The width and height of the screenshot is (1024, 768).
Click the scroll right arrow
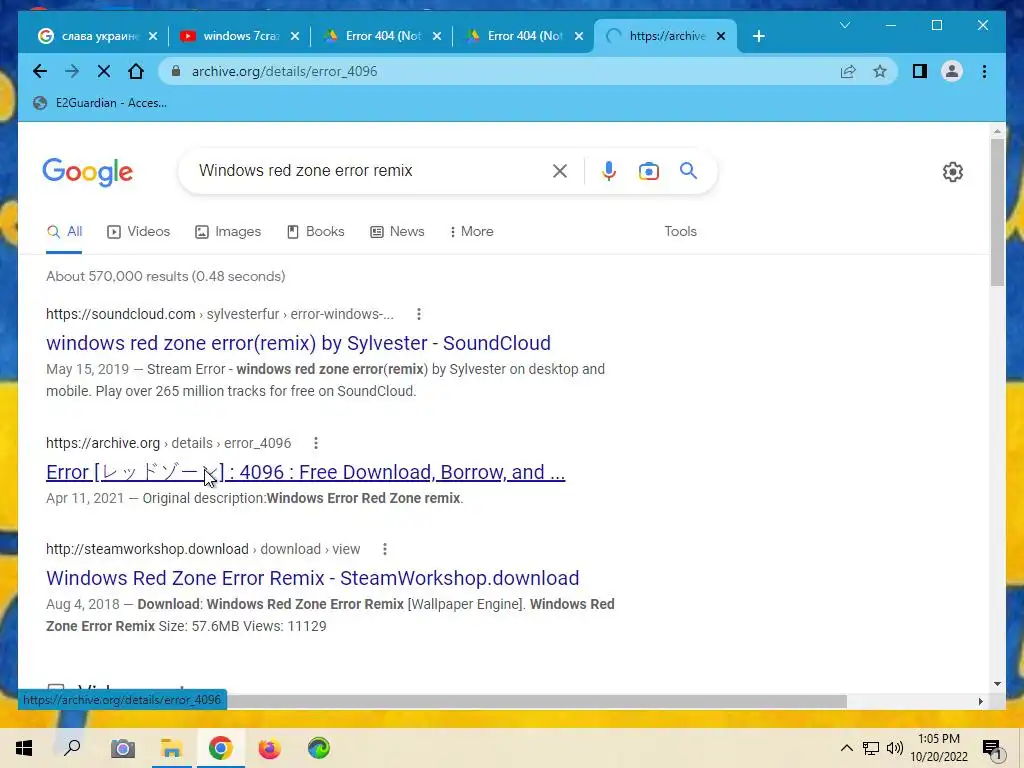(x=980, y=701)
